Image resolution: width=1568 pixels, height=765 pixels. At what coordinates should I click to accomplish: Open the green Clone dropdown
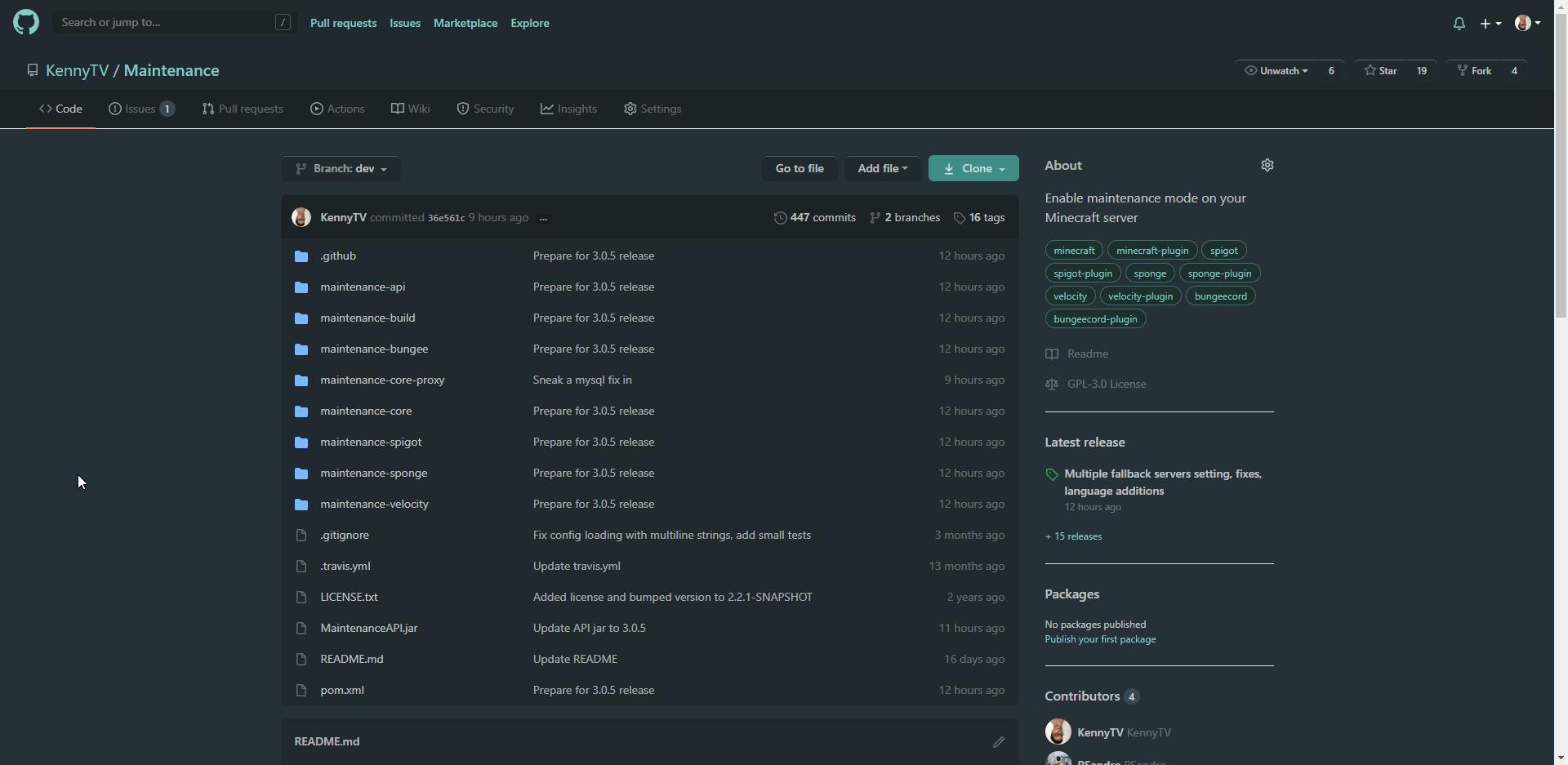[973, 168]
